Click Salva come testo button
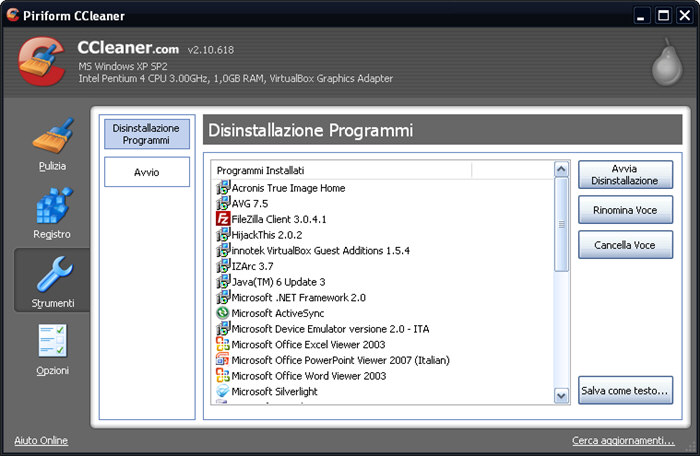Screen dimensions: 700x456 (625, 390)
